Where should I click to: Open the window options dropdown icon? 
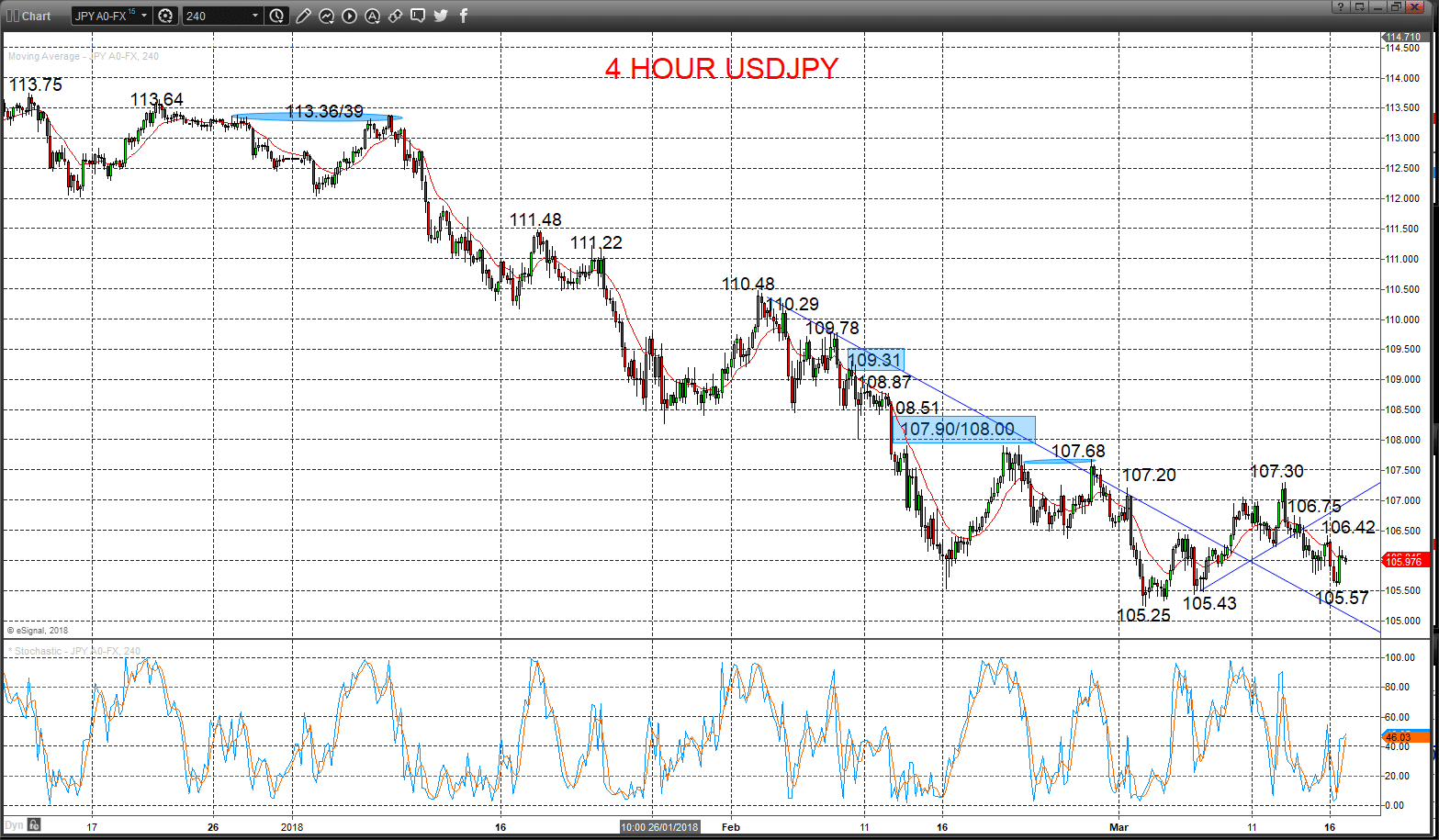click(1358, 6)
